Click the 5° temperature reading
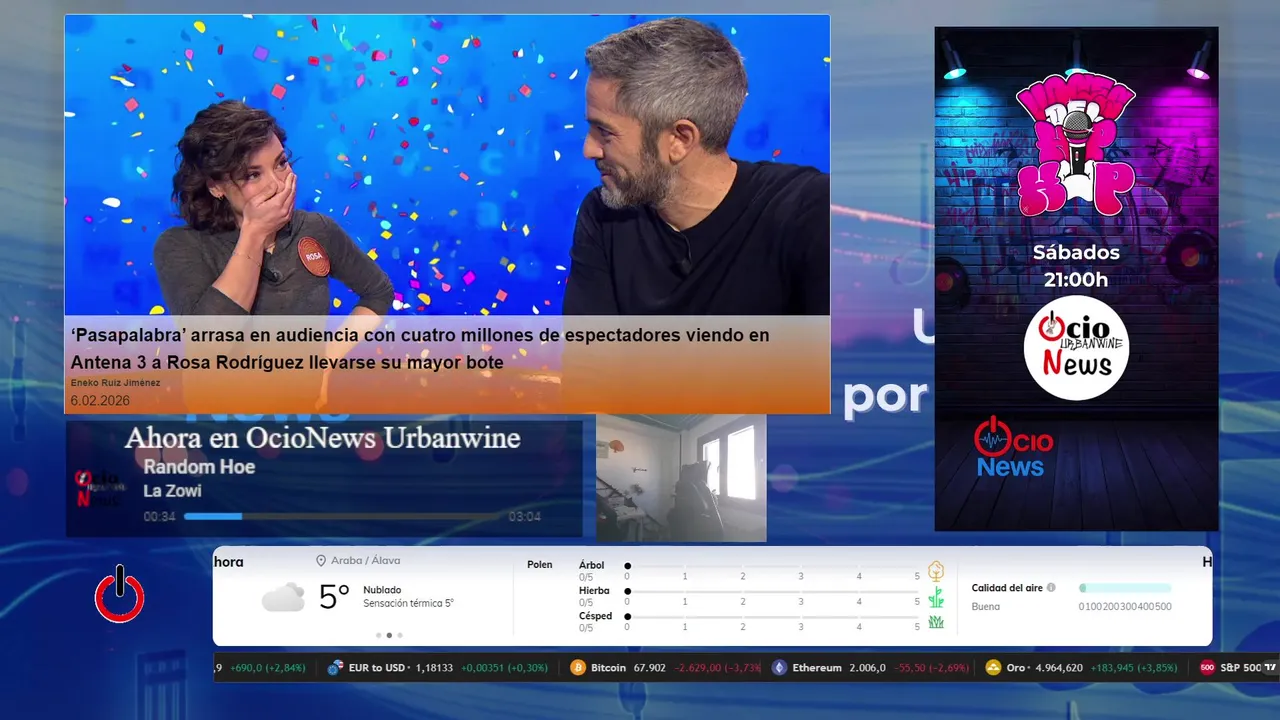 click(334, 597)
